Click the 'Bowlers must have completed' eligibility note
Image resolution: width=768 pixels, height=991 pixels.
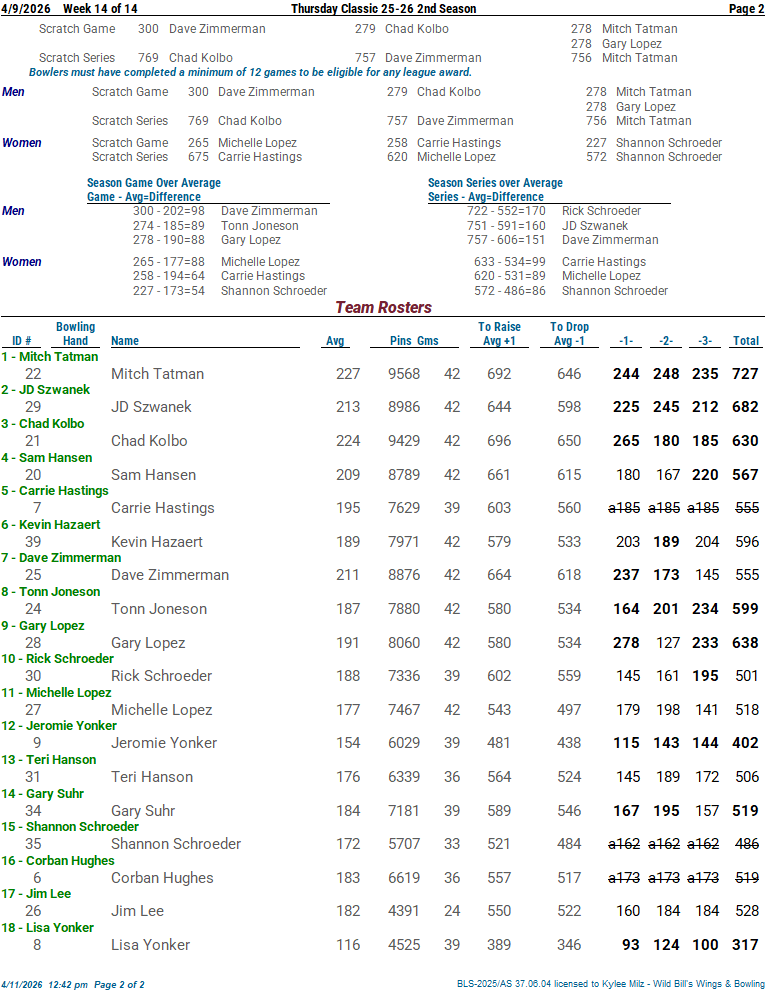250,72
